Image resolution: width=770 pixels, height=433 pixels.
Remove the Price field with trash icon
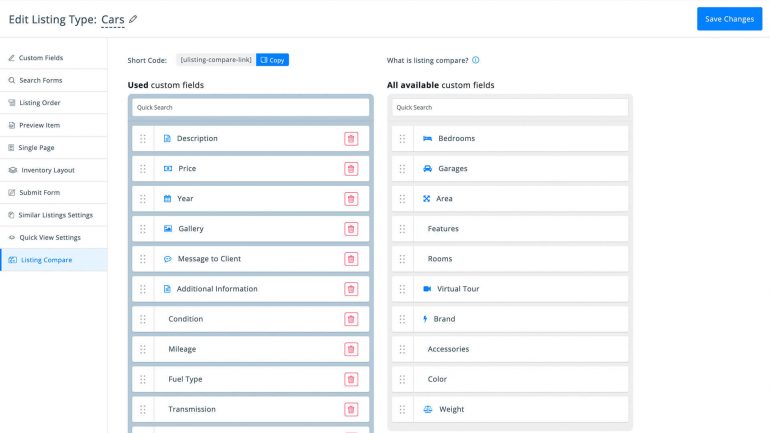click(351, 169)
